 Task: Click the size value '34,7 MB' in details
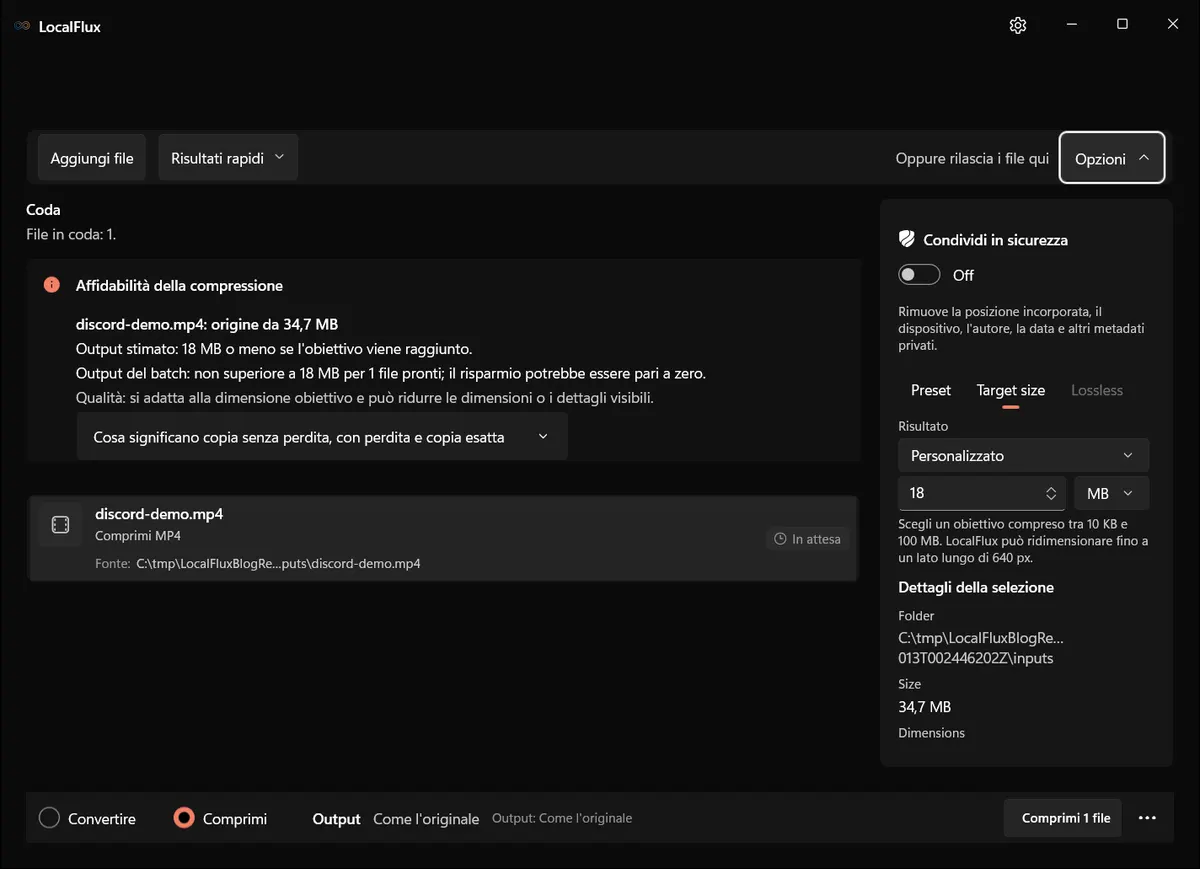[925, 707]
